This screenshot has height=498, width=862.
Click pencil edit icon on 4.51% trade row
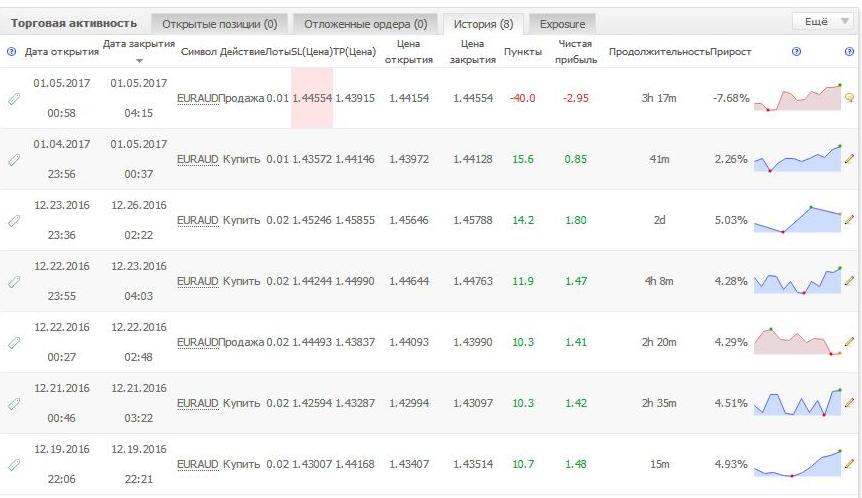pos(849,403)
